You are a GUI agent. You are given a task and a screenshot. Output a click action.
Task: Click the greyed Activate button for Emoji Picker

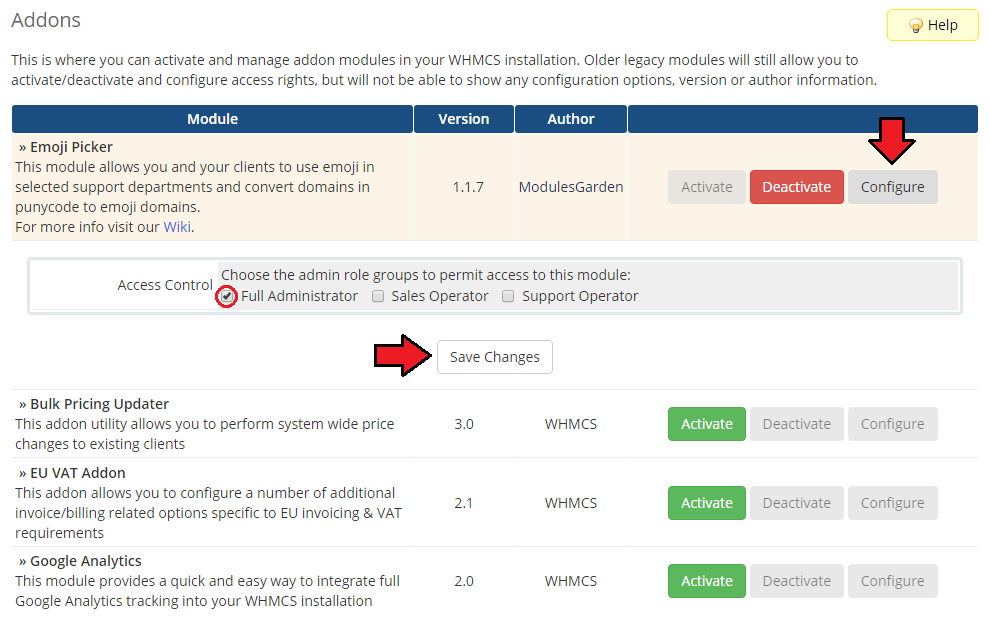[707, 187]
